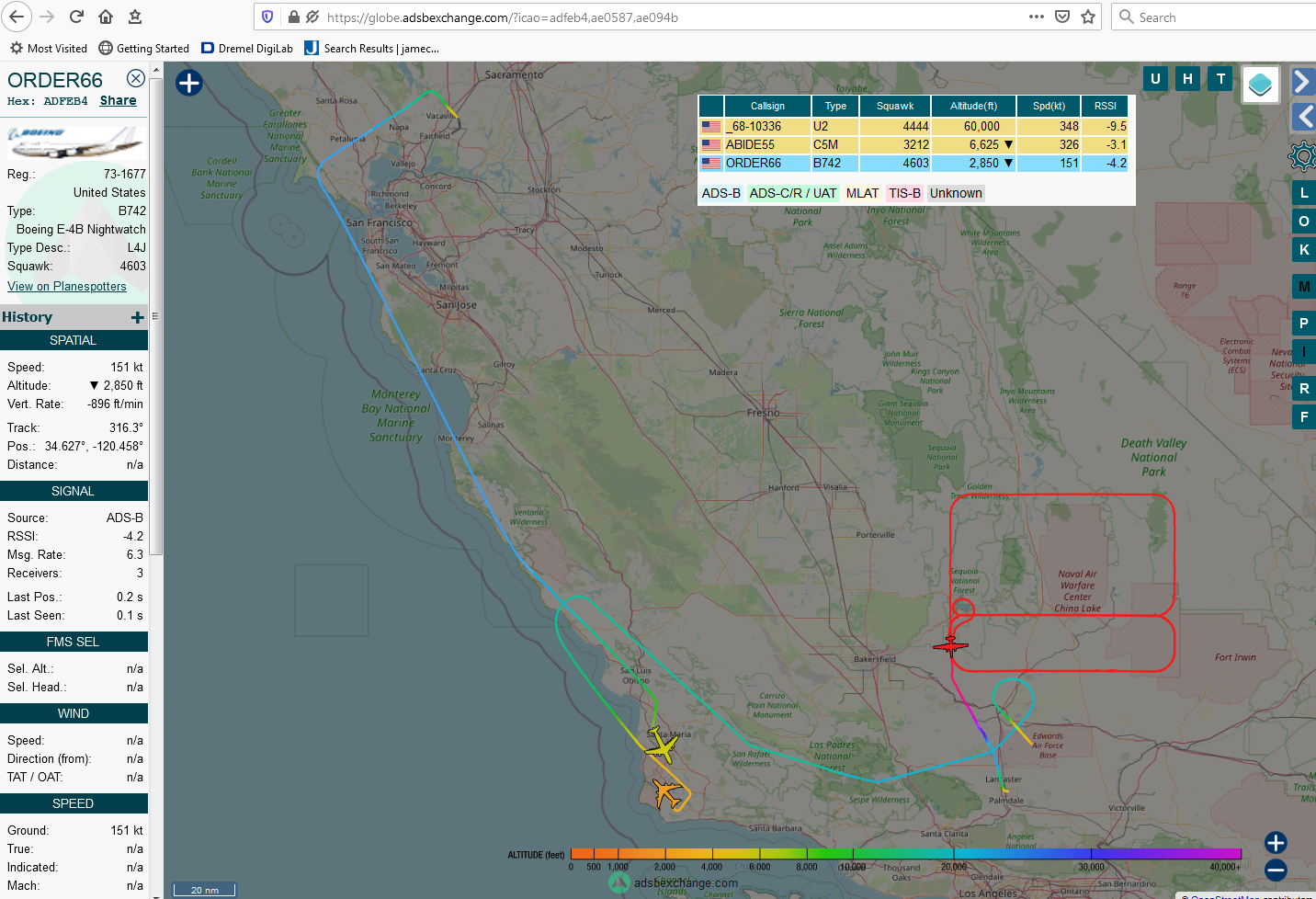The height and width of the screenshot is (899, 1316).
Task: Sort table by Spd(kt) column
Action: pos(1049,107)
